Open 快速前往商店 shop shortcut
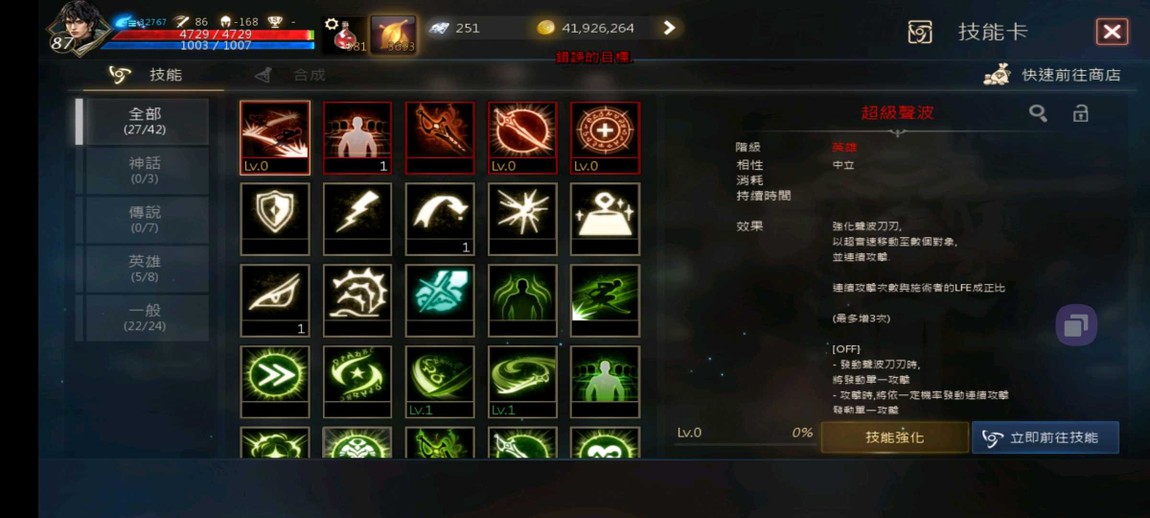Screen dimensions: 1150x518 coord(1052,74)
